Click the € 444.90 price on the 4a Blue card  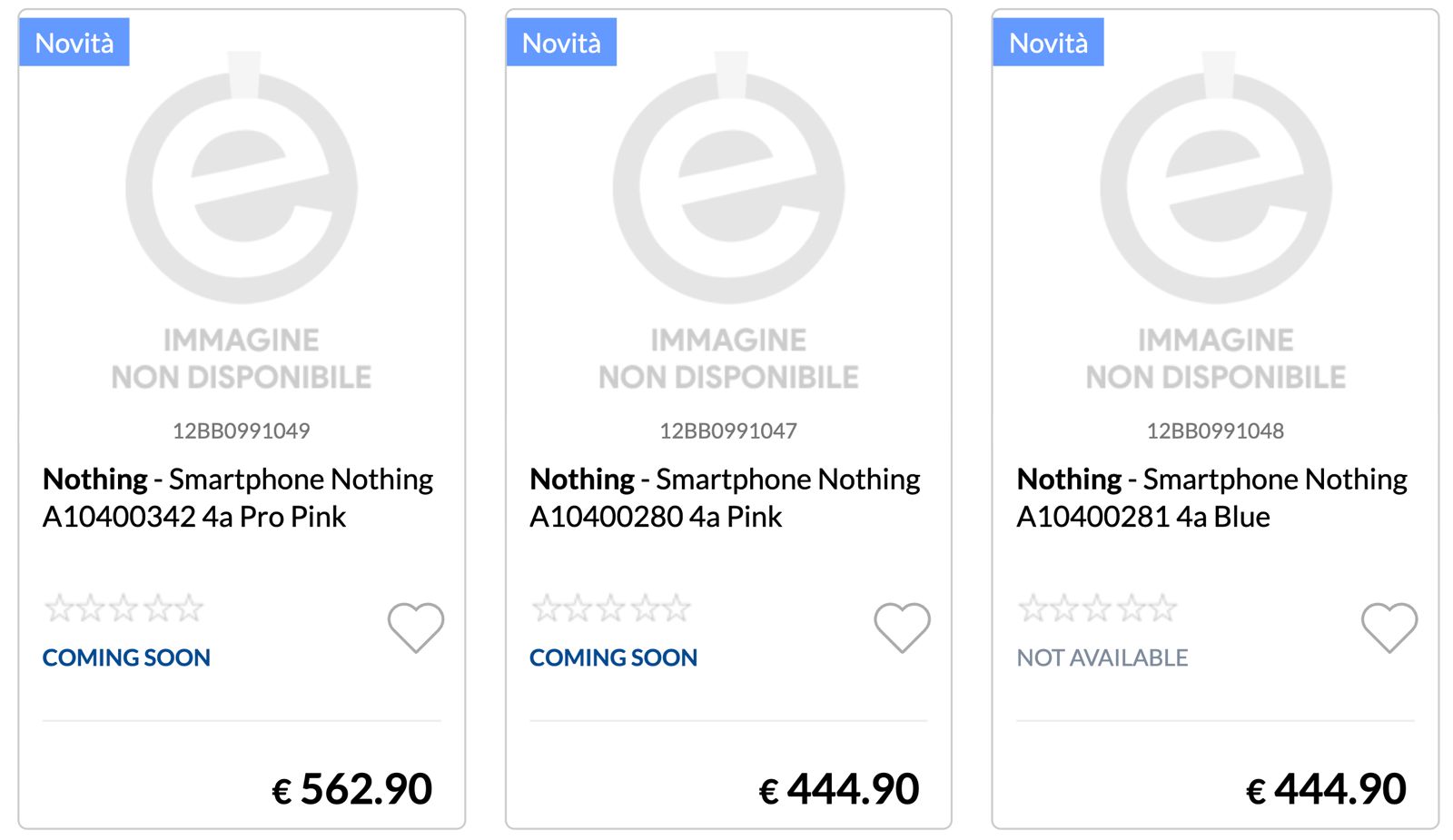1329,786
